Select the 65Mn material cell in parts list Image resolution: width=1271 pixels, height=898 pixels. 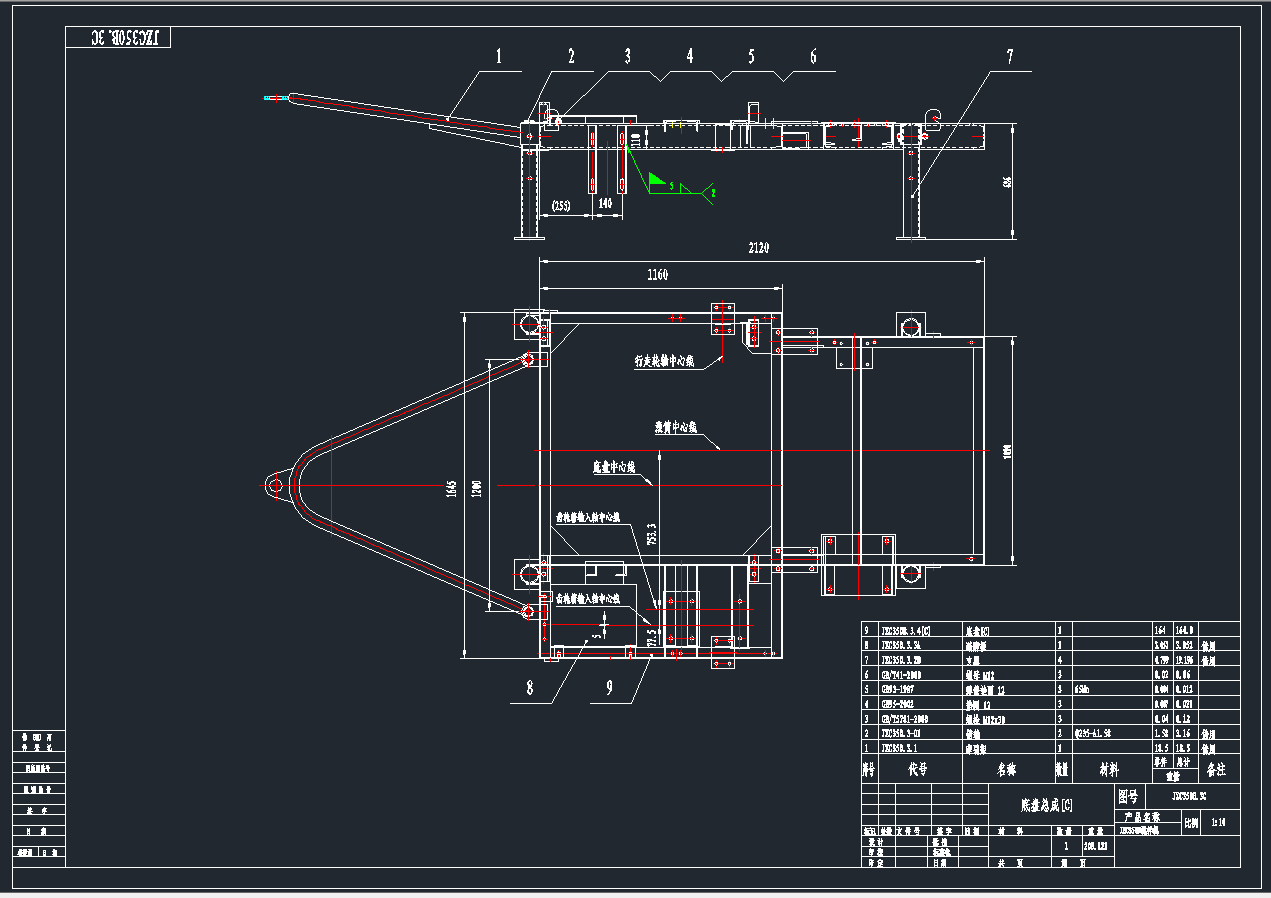[x=1084, y=688]
